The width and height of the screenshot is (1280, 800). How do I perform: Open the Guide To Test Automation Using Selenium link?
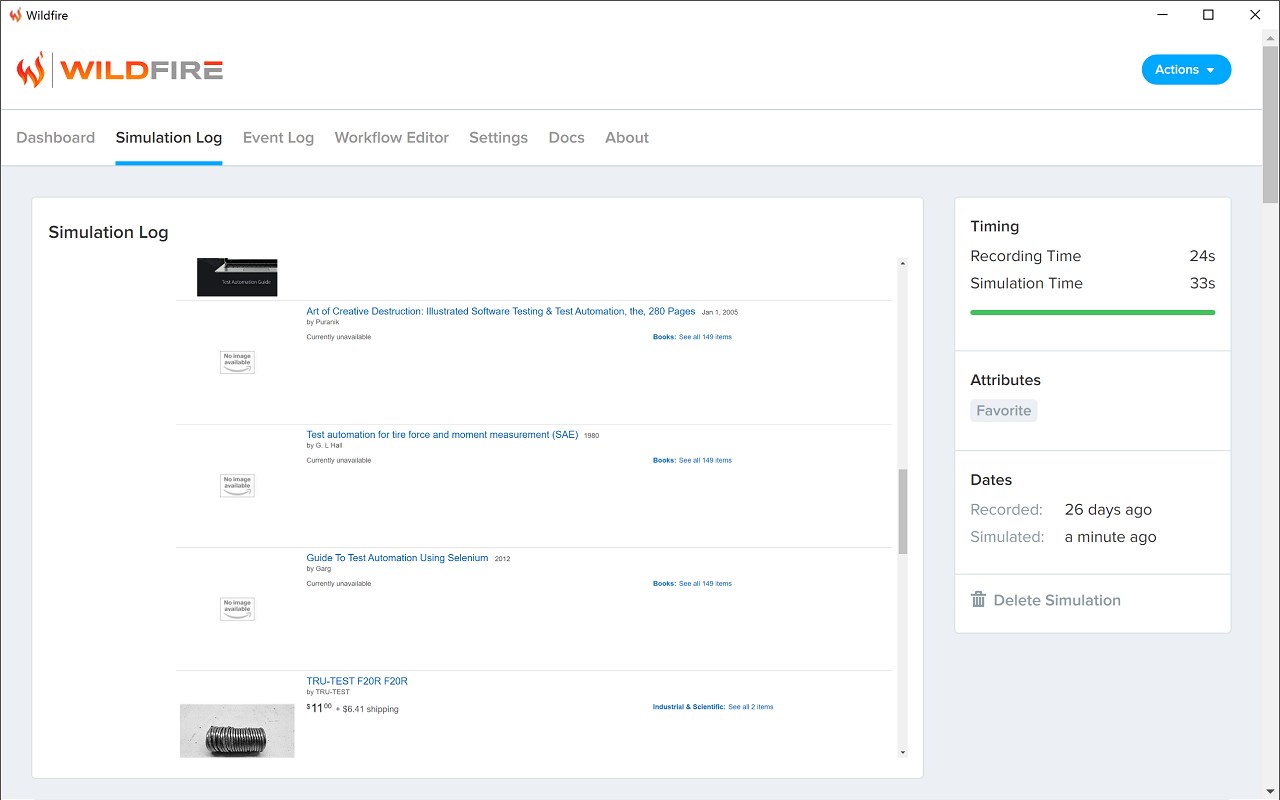[397, 558]
